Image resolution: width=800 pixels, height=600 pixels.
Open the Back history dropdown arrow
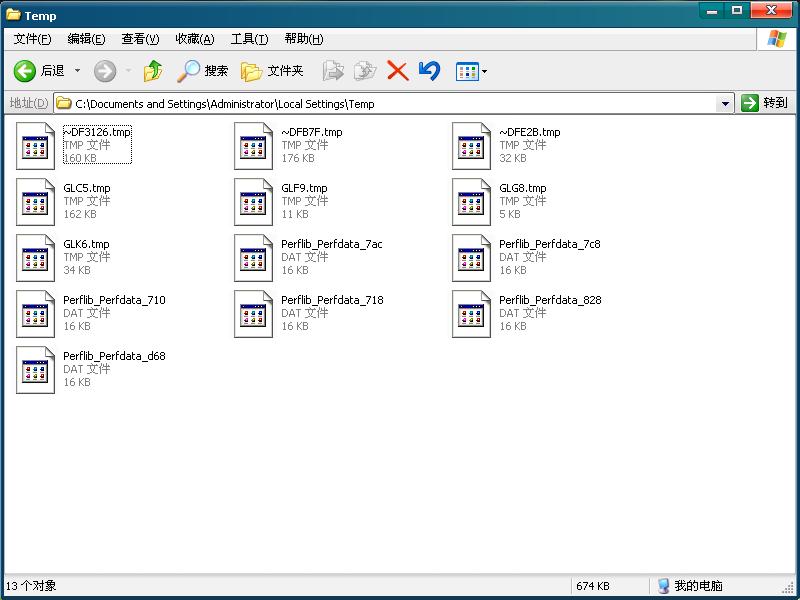coord(78,71)
